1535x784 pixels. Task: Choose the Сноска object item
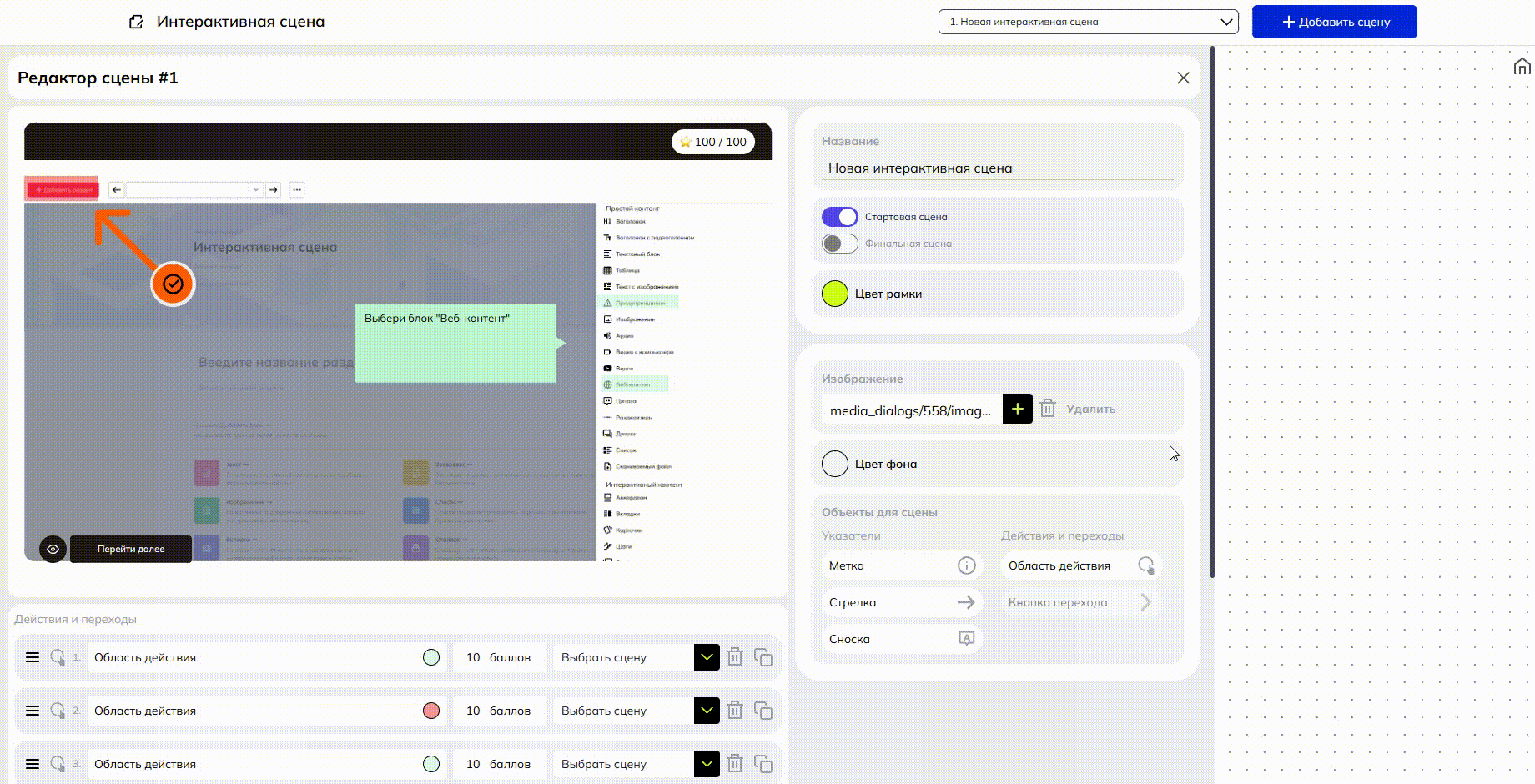click(x=901, y=639)
